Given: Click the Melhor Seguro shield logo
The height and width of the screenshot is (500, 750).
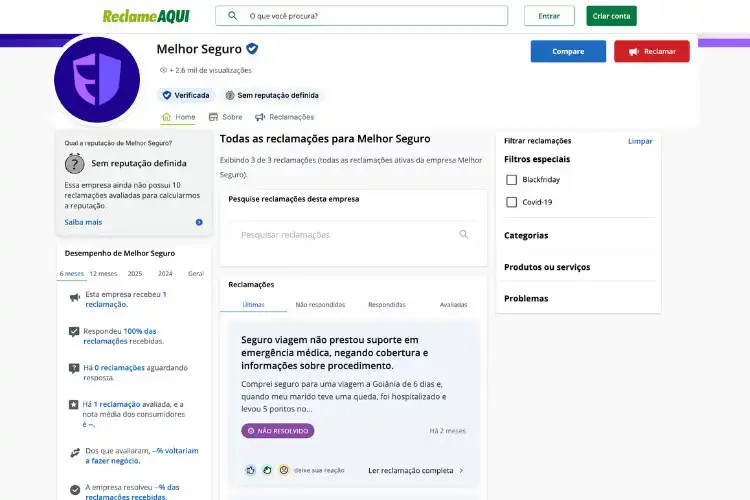Looking at the screenshot, I should [97, 80].
